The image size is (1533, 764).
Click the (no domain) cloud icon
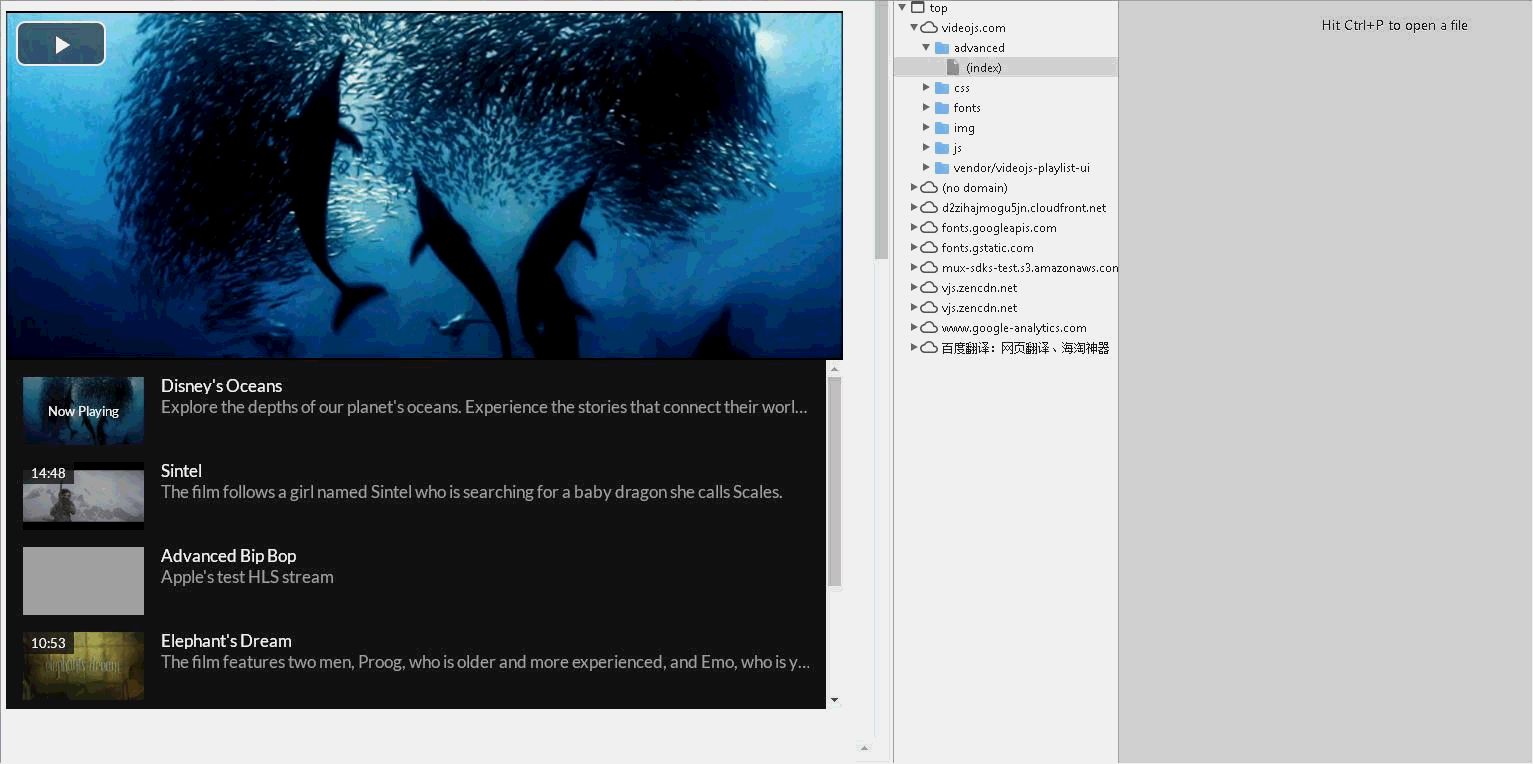tap(929, 188)
